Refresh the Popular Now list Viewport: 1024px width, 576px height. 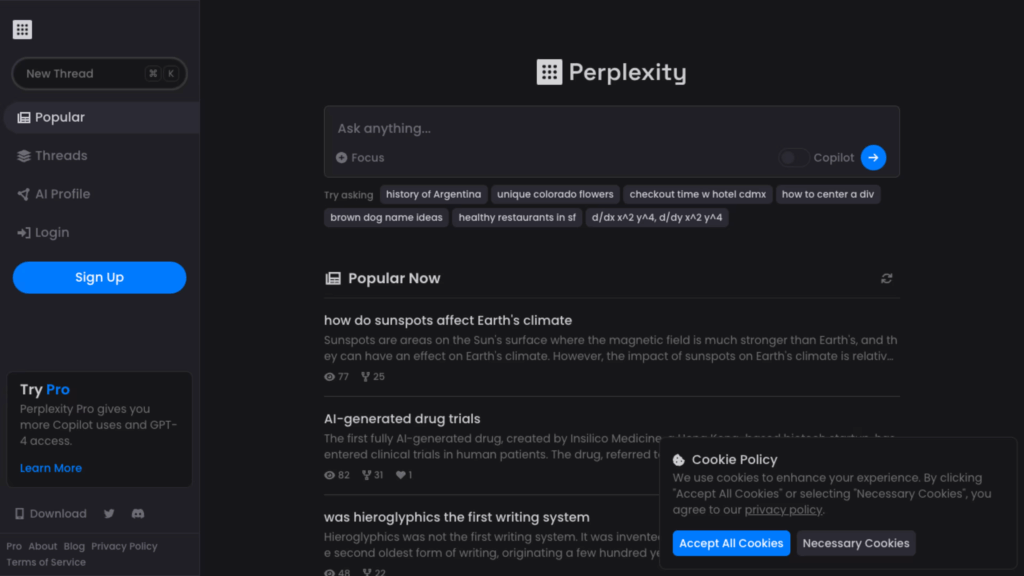point(886,278)
